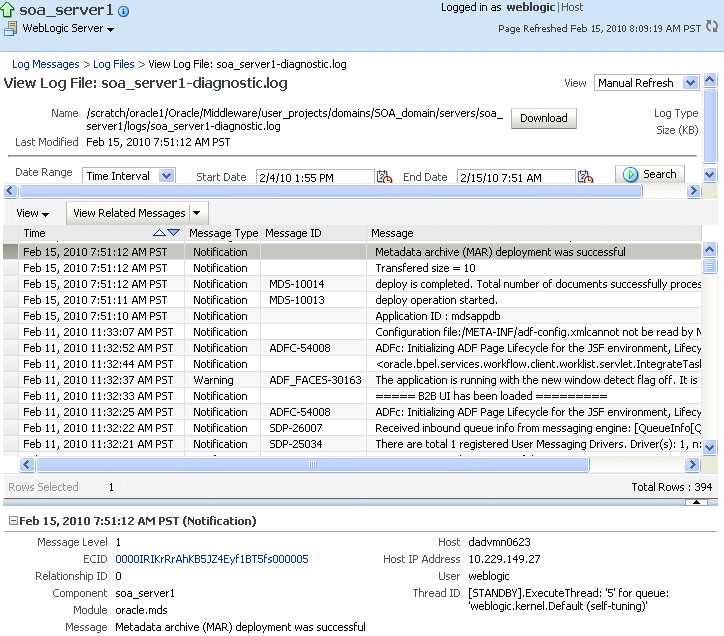The width and height of the screenshot is (724, 636).
Task: Select the Feb 11 11:32:52 ADFC-54008 row
Action: 352,348
